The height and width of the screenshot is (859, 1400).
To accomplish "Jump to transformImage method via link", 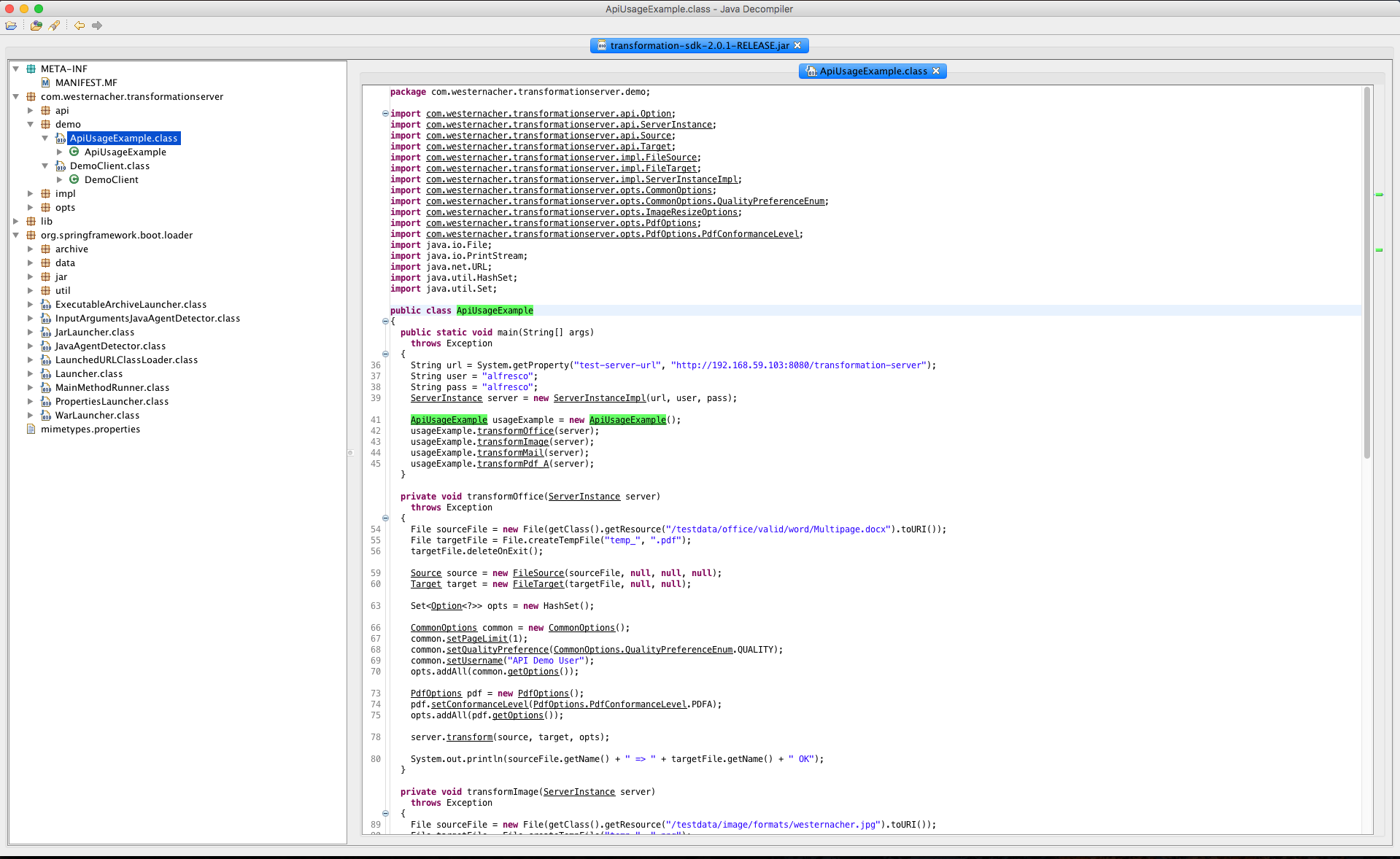I will pyautogui.click(x=512, y=443).
